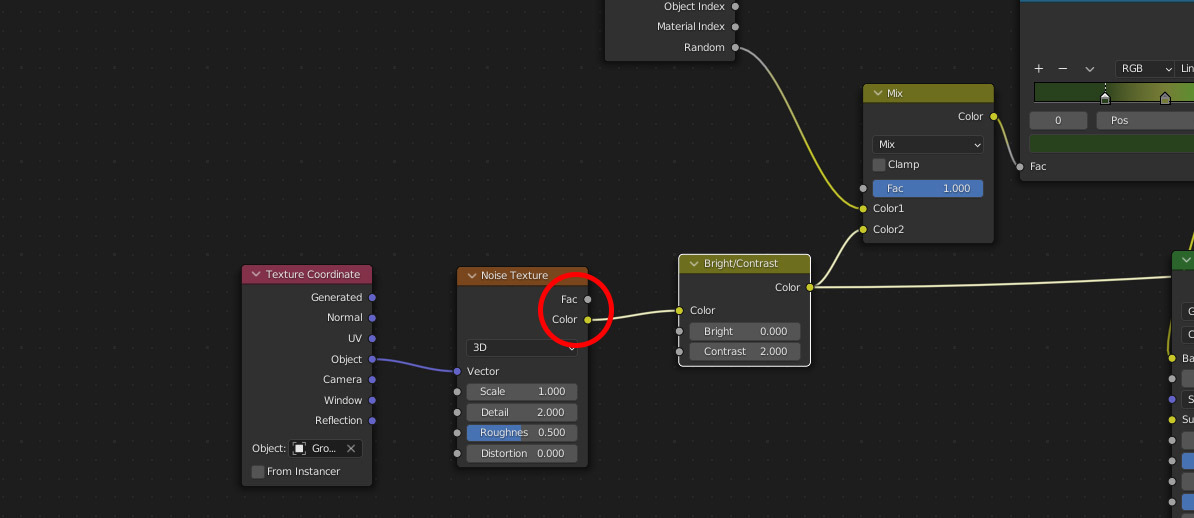Click the Random output socket
The width and height of the screenshot is (1194, 518).
point(735,47)
